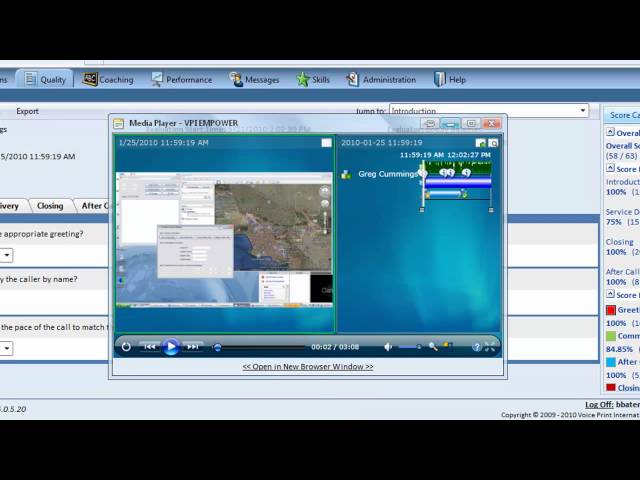The width and height of the screenshot is (640, 480).
Task: Open the Jump to dropdown showing Introduction
Action: 489,111
